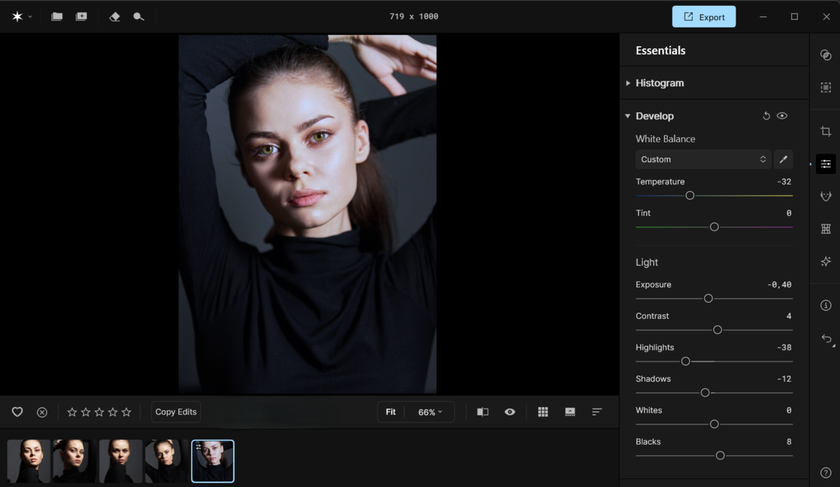840x487 pixels.
Task: Click the Contrast slider handle
Action: pyautogui.click(x=717, y=330)
